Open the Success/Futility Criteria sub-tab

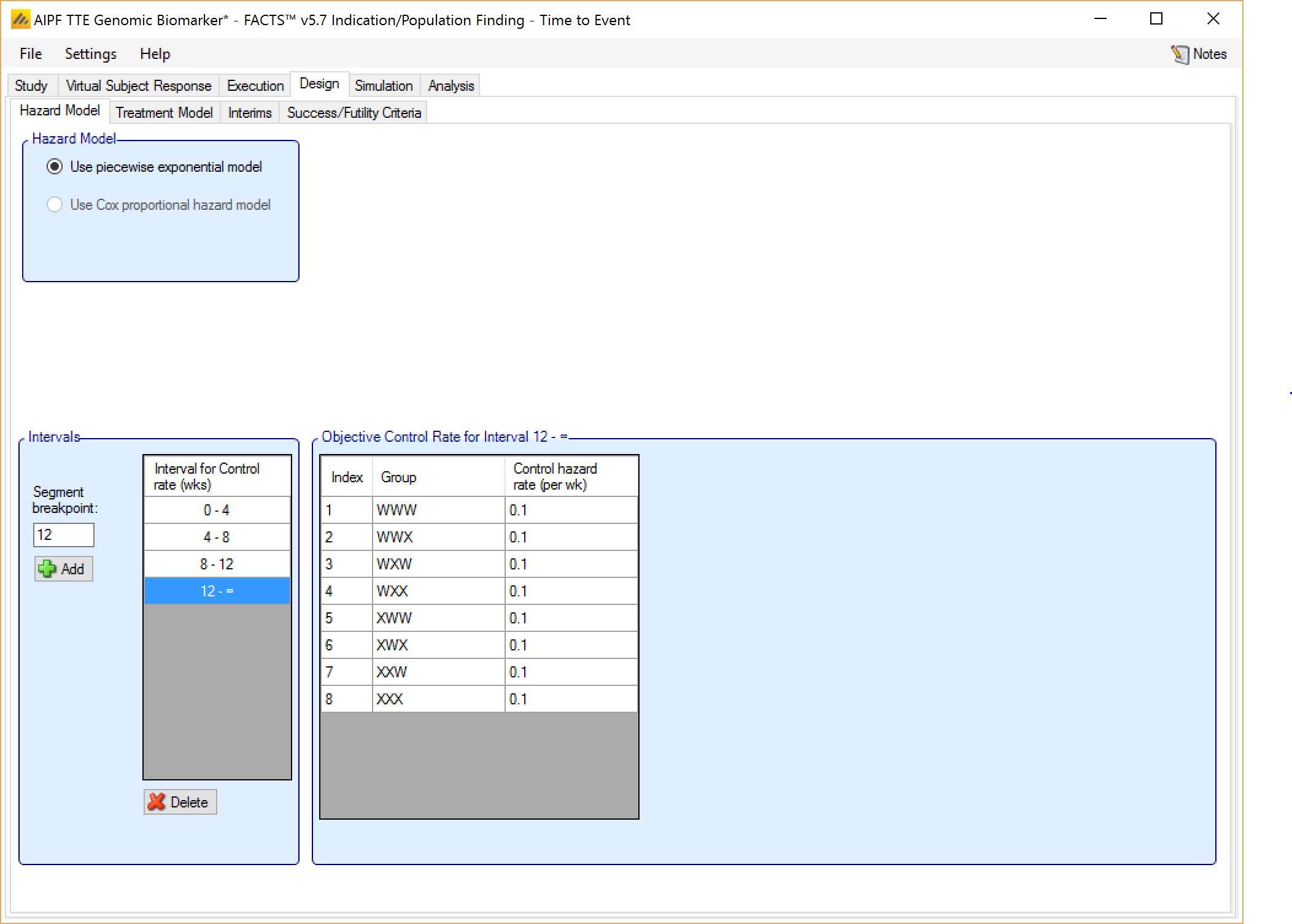[354, 113]
